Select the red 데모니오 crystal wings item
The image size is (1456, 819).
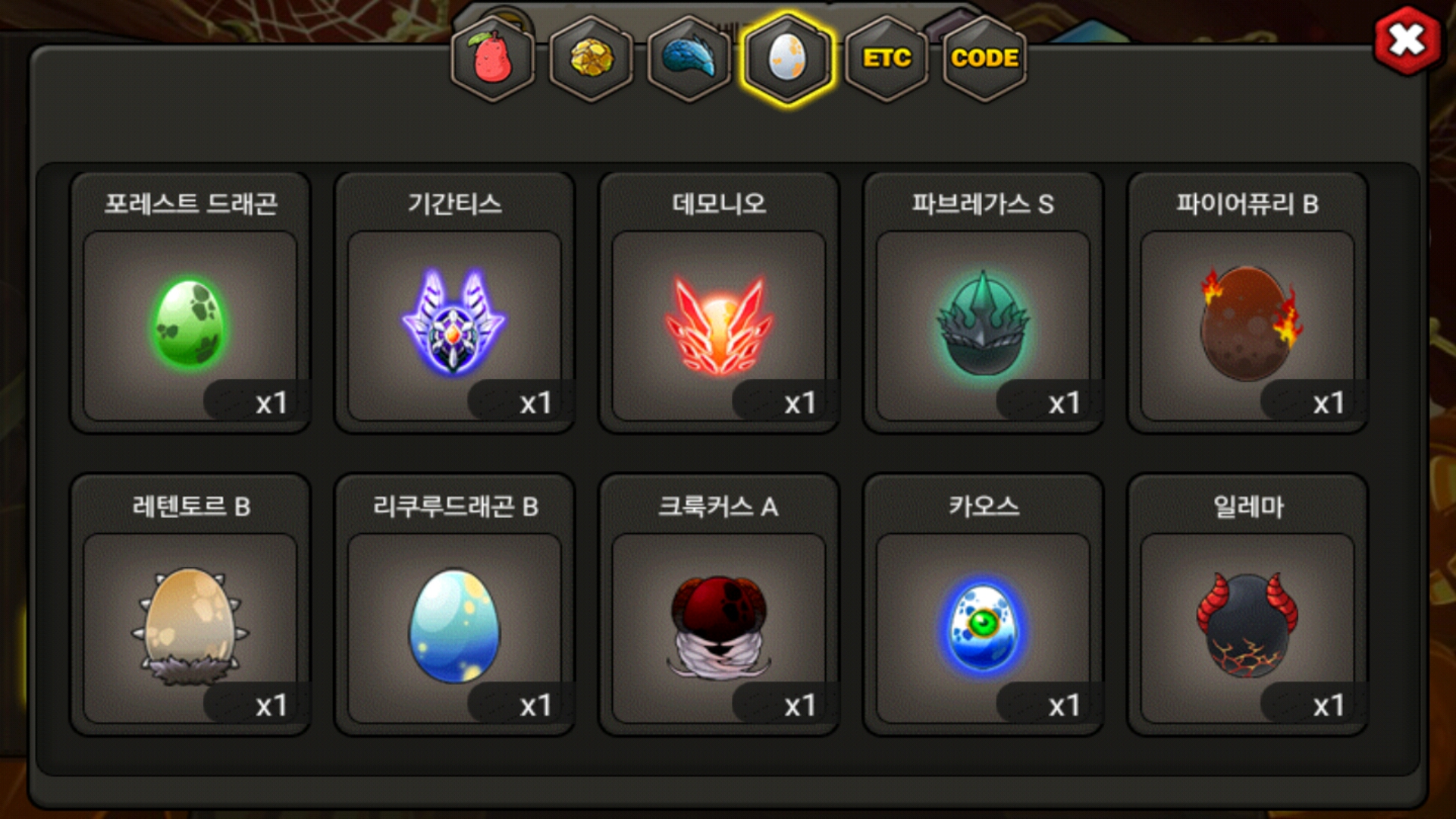coord(719,324)
